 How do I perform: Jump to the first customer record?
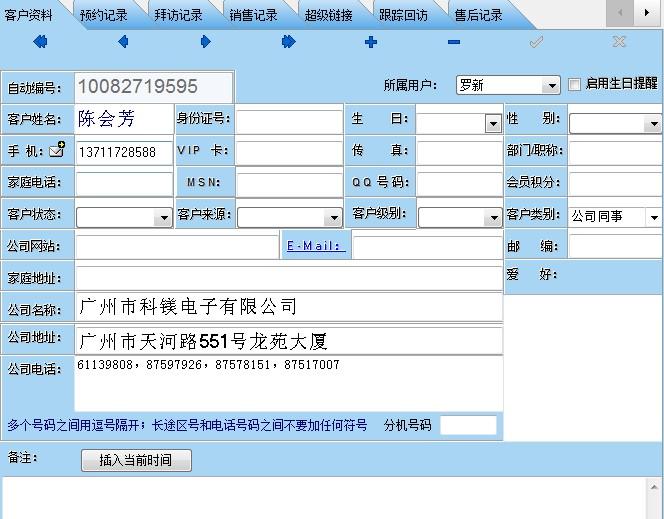(41, 42)
